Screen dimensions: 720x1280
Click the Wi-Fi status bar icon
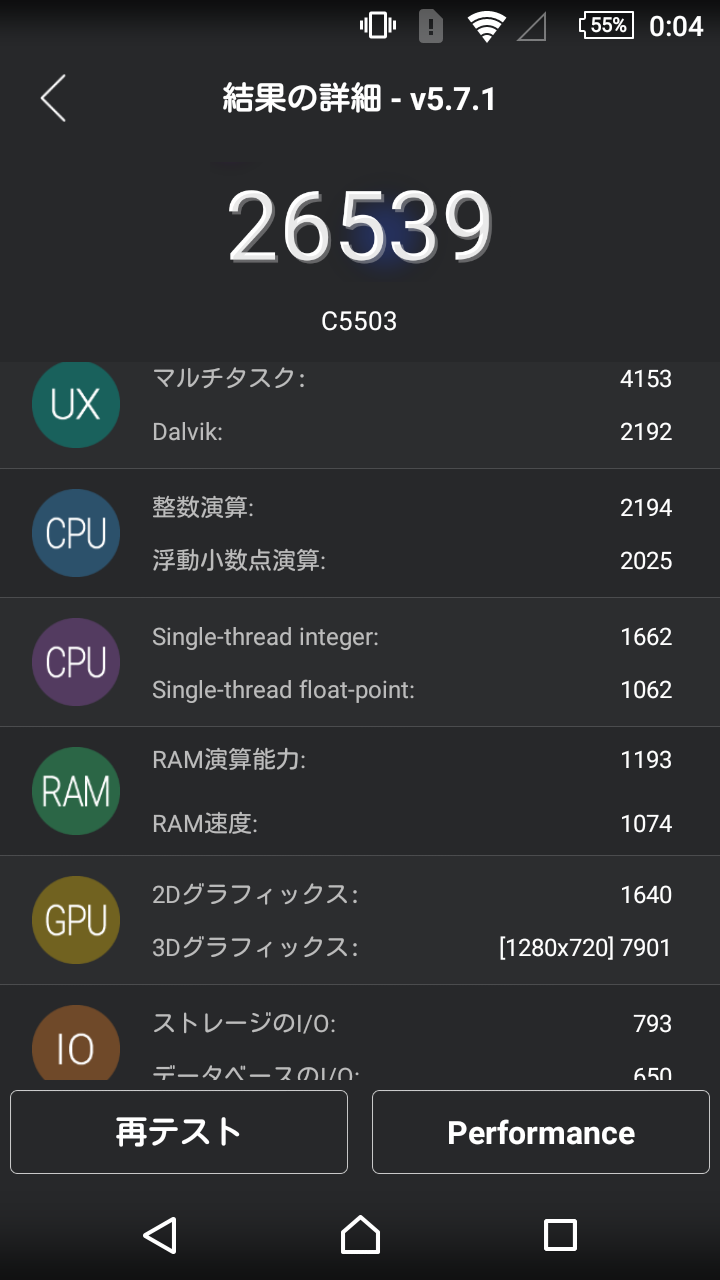[487, 27]
